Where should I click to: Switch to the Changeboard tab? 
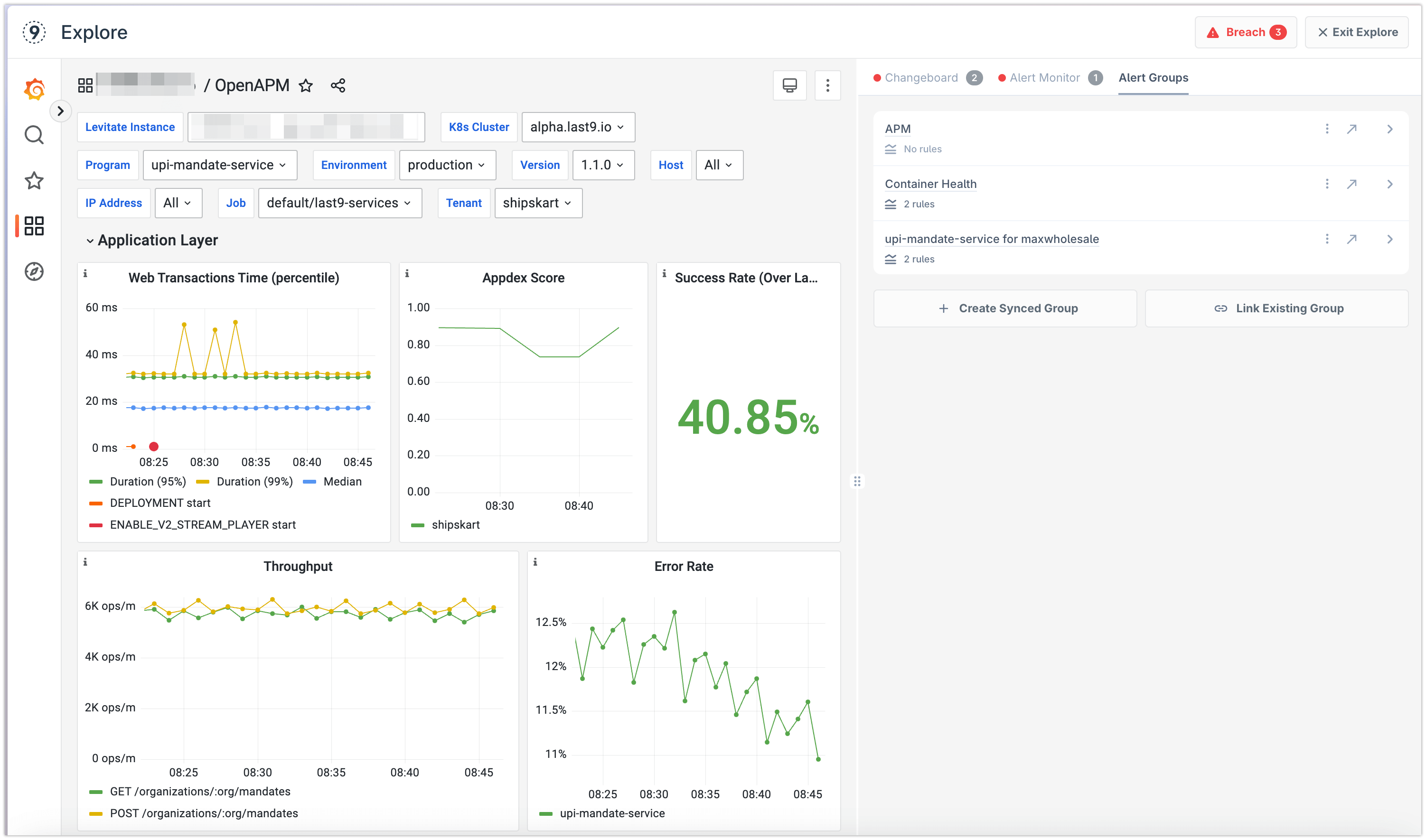[x=921, y=77]
